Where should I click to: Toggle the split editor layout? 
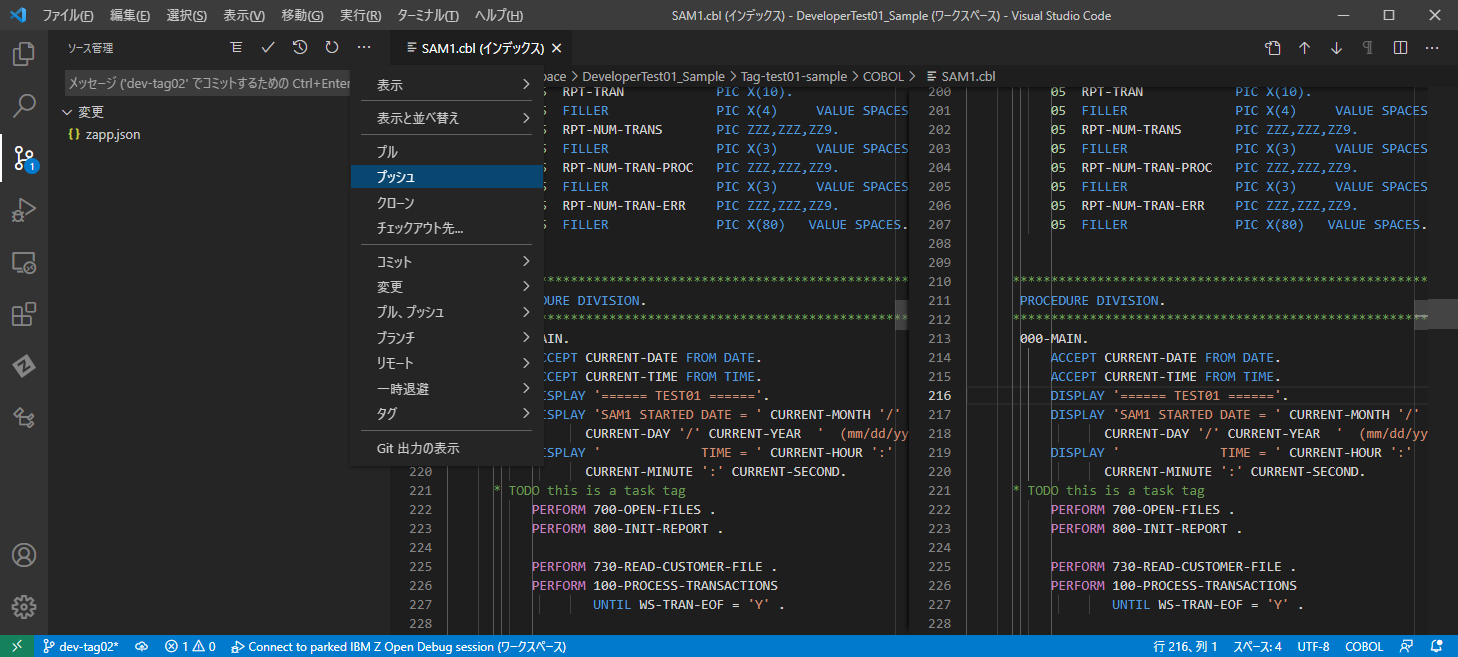pos(1400,48)
